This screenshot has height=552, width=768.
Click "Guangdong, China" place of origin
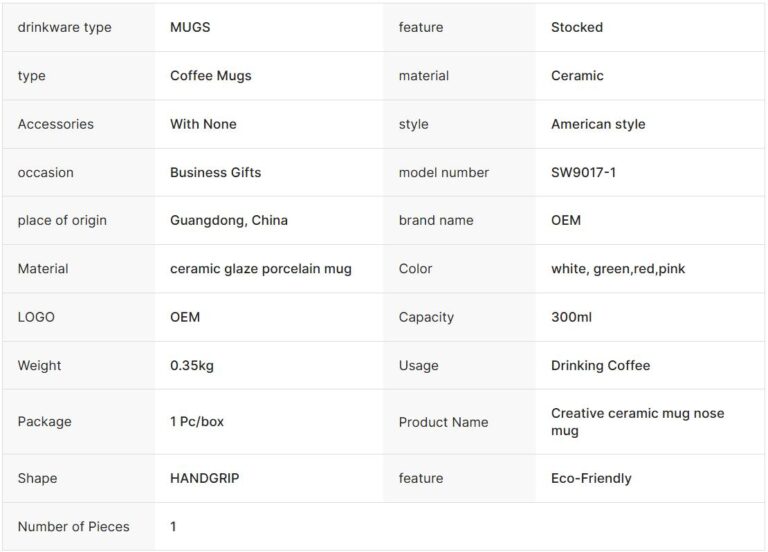click(x=229, y=220)
